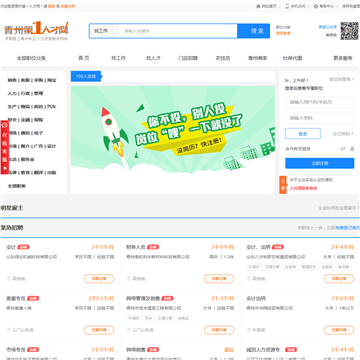This screenshot has height=360, width=360.
Task: Click the first third-party login icon beside 合作账号登录
Action: pos(343,149)
